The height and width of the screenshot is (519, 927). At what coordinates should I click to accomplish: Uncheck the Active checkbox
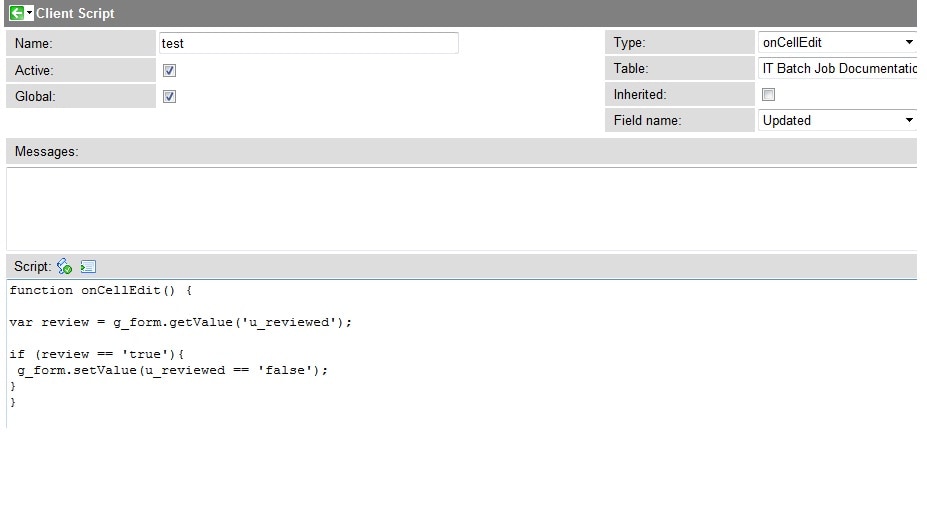(x=169, y=70)
